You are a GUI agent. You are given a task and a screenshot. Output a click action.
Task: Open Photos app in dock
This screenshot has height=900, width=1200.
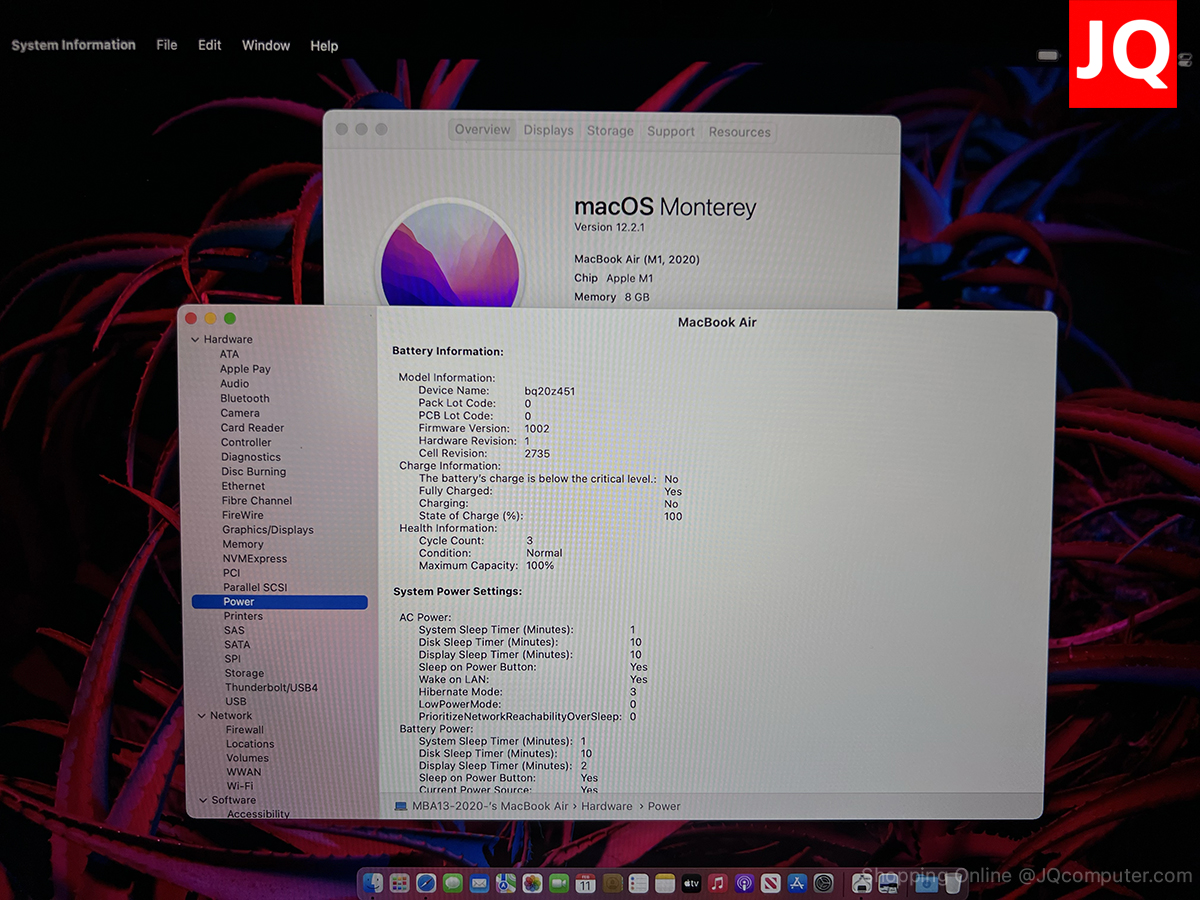pyautogui.click(x=532, y=883)
